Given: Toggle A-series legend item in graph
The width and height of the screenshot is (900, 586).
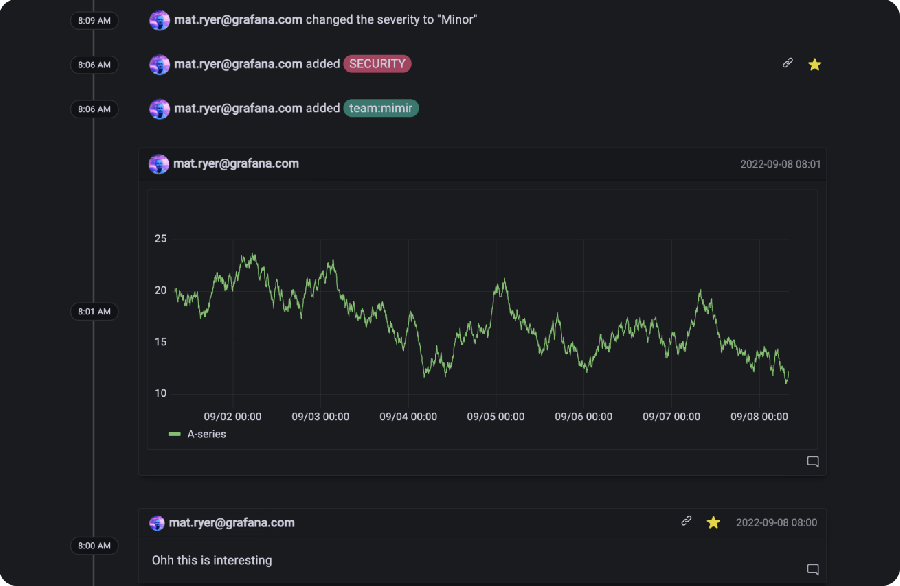Looking at the screenshot, I should pyautogui.click(x=206, y=434).
